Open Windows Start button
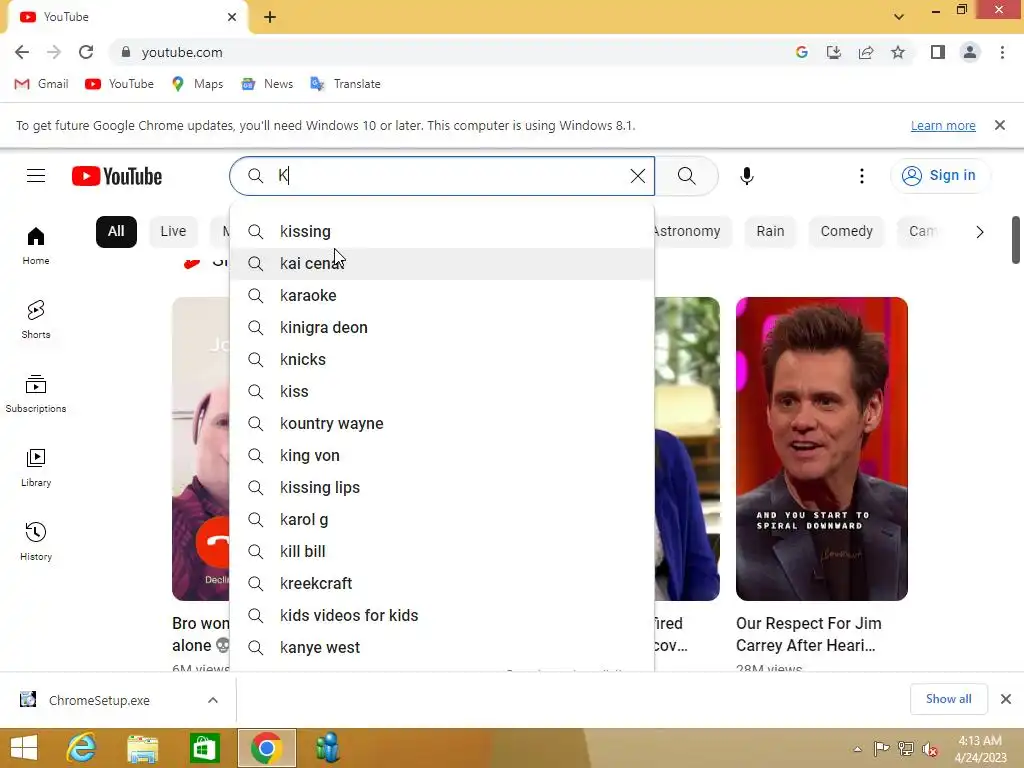The height and width of the screenshot is (768, 1024). [24, 748]
